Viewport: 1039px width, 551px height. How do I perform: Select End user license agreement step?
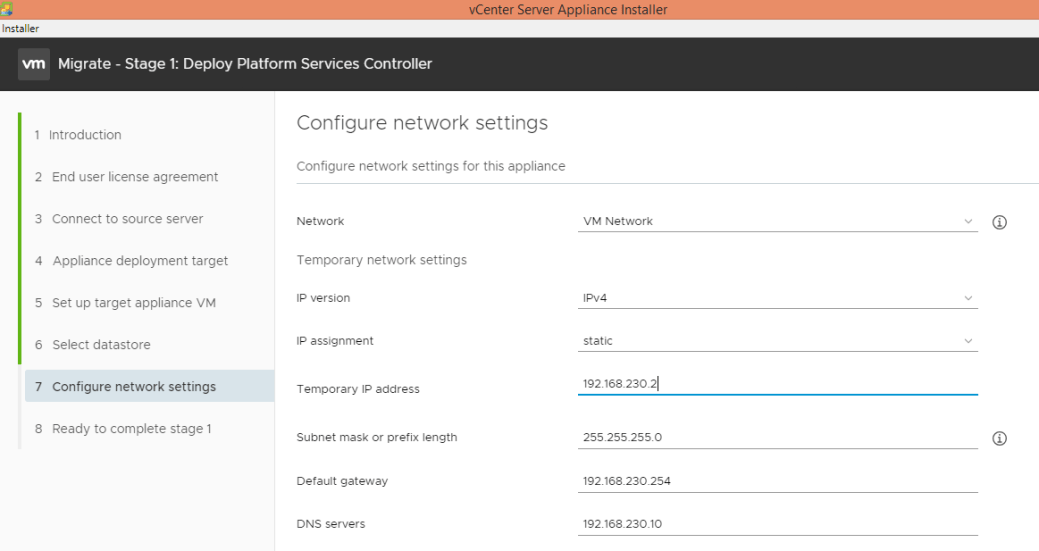(134, 177)
